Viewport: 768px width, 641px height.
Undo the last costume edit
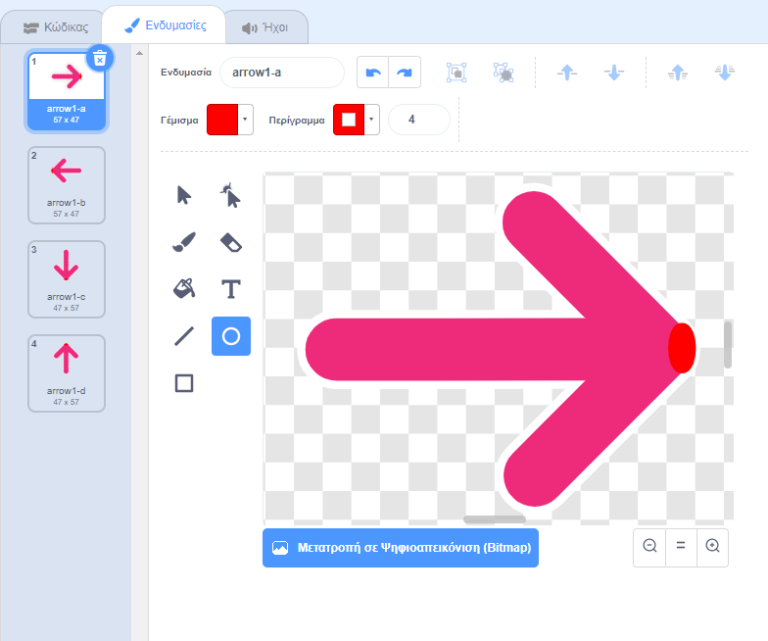[x=373, y=72]
